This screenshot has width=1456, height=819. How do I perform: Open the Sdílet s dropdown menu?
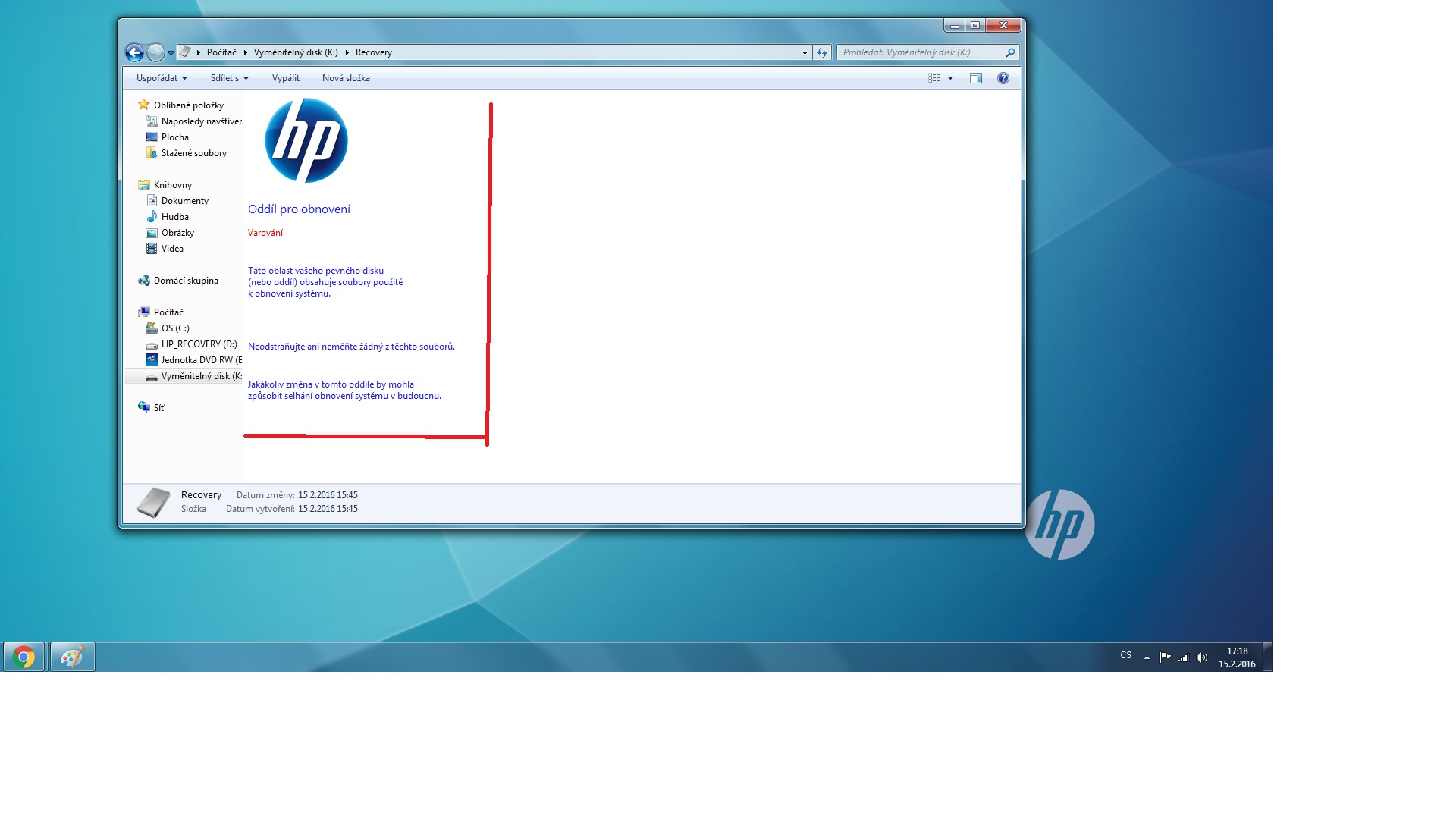229,78
